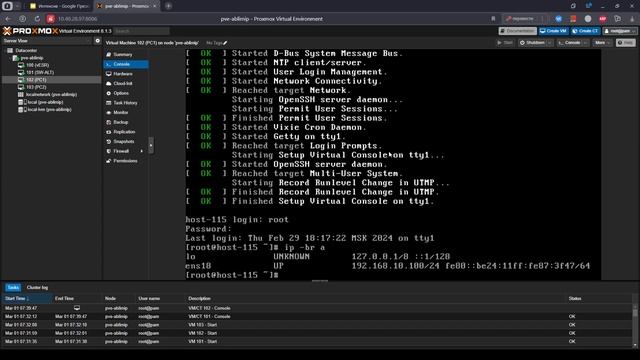Click the 'VM/CT 102 - Console' task row
This screenshot has width=640, height=360.
click(x=317, y=308)
